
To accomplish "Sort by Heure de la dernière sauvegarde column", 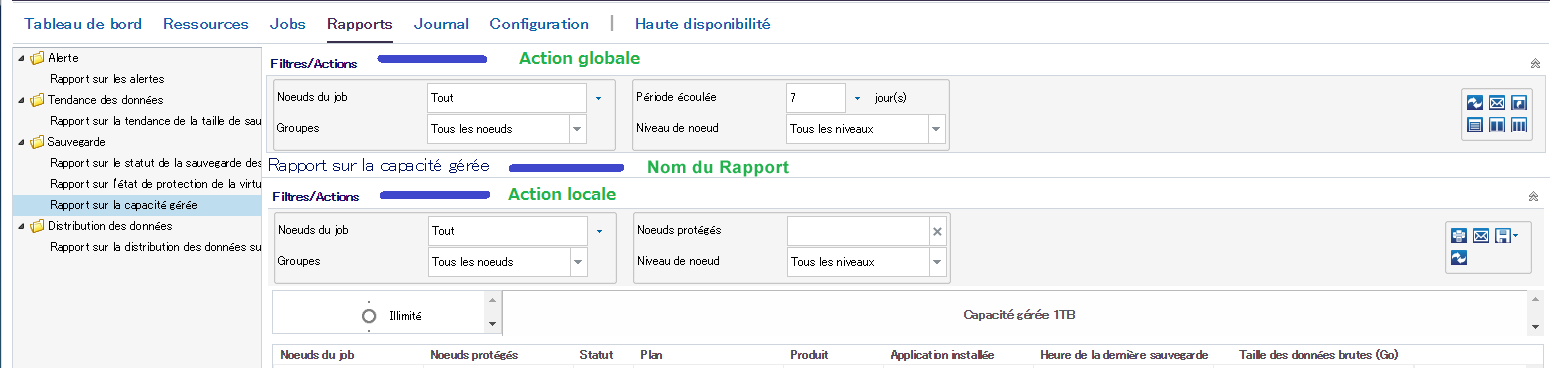I will pos(1124,355).
